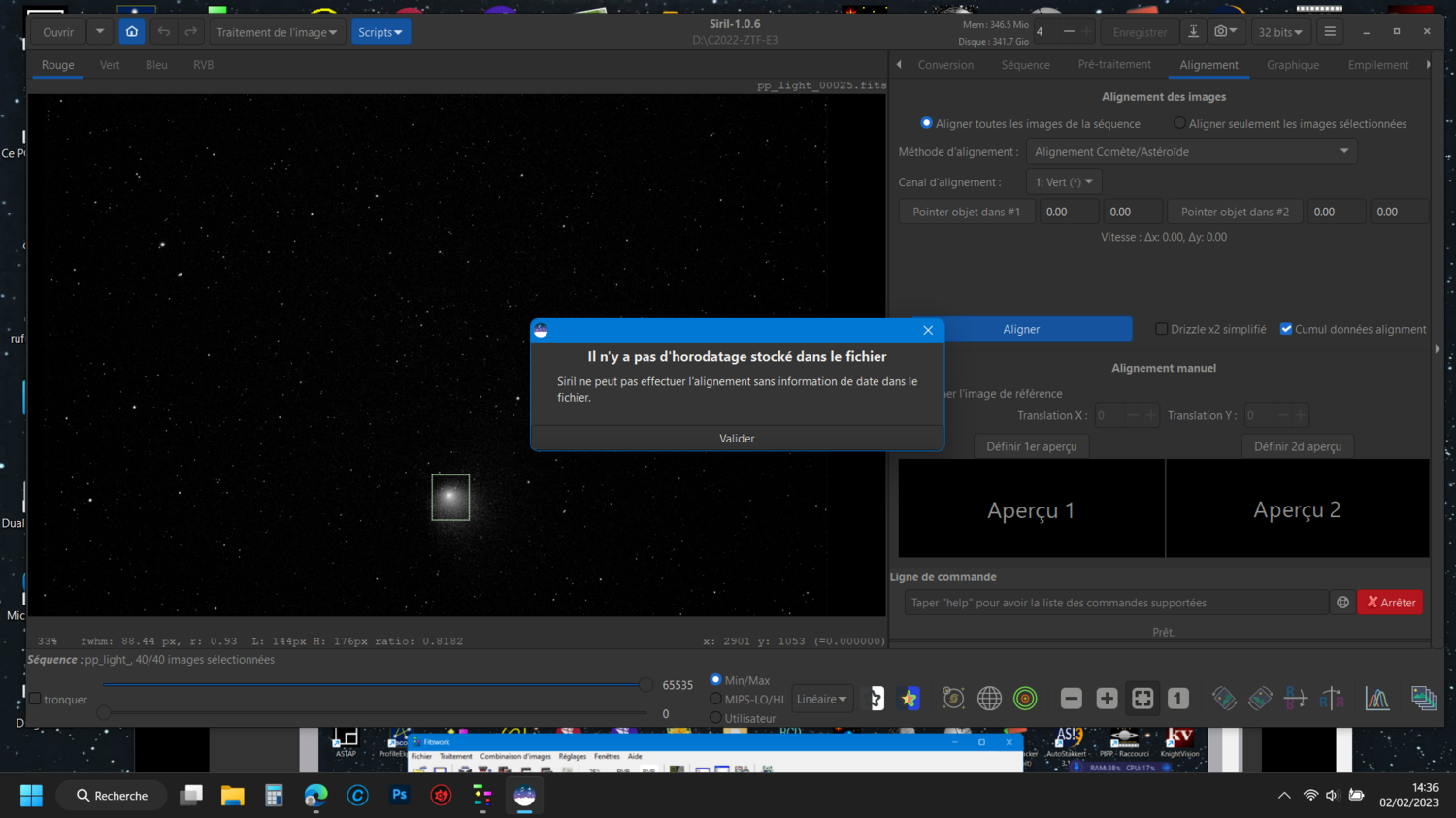
Task: Select the MIPS-LO/HI display mode
Action: (716, 699)
